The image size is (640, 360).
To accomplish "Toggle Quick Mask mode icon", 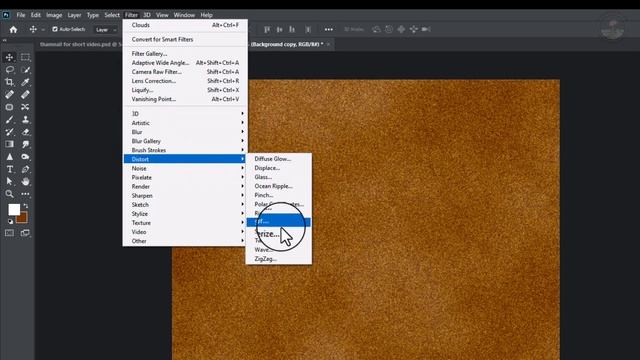I will (x=9, y=233).
